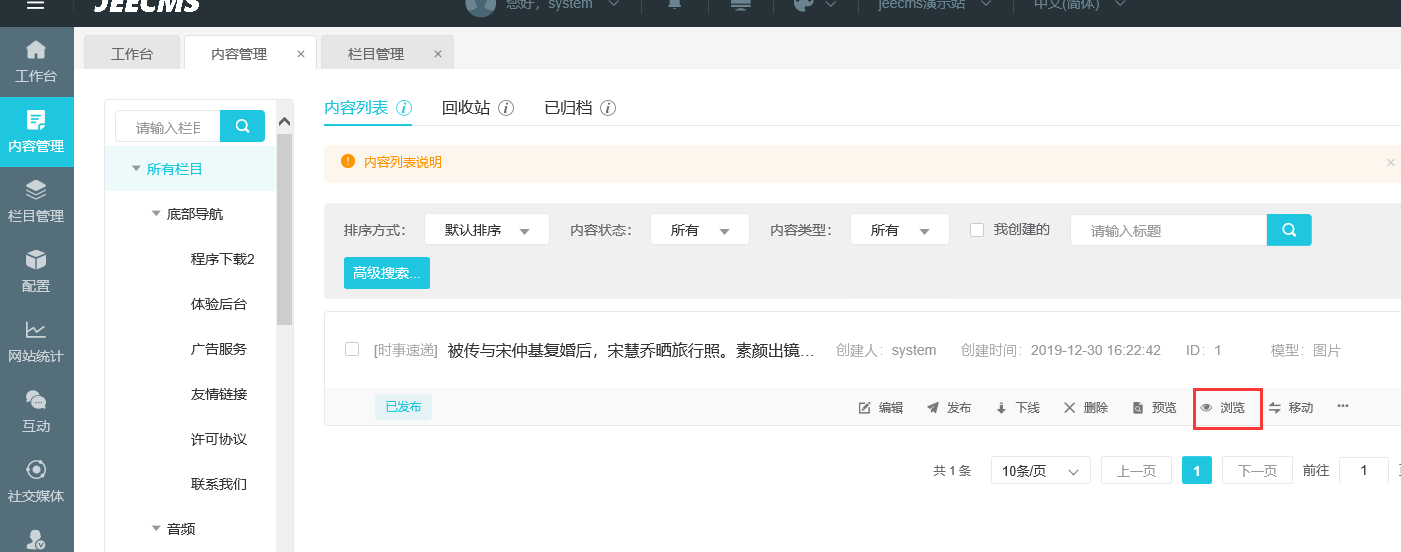This screenshot has height=552, width=1401.
Task: Select page 1 in pagination
Action: pos(1197,471)
